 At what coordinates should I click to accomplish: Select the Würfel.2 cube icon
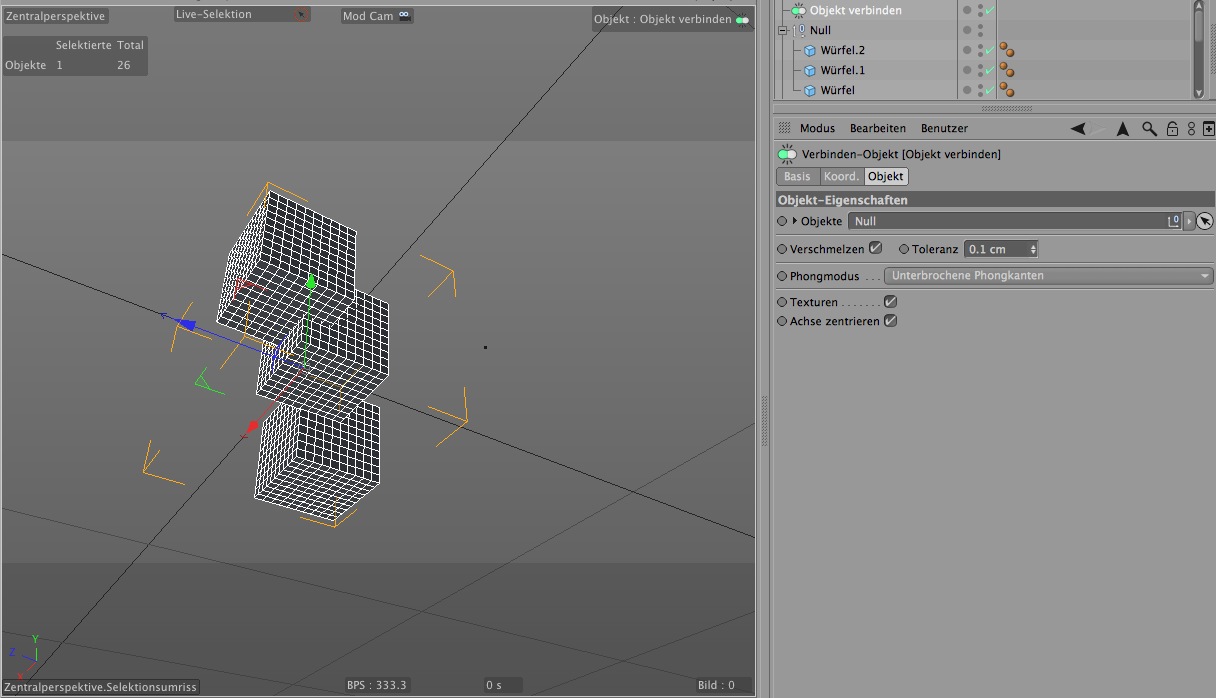(810, 50)
